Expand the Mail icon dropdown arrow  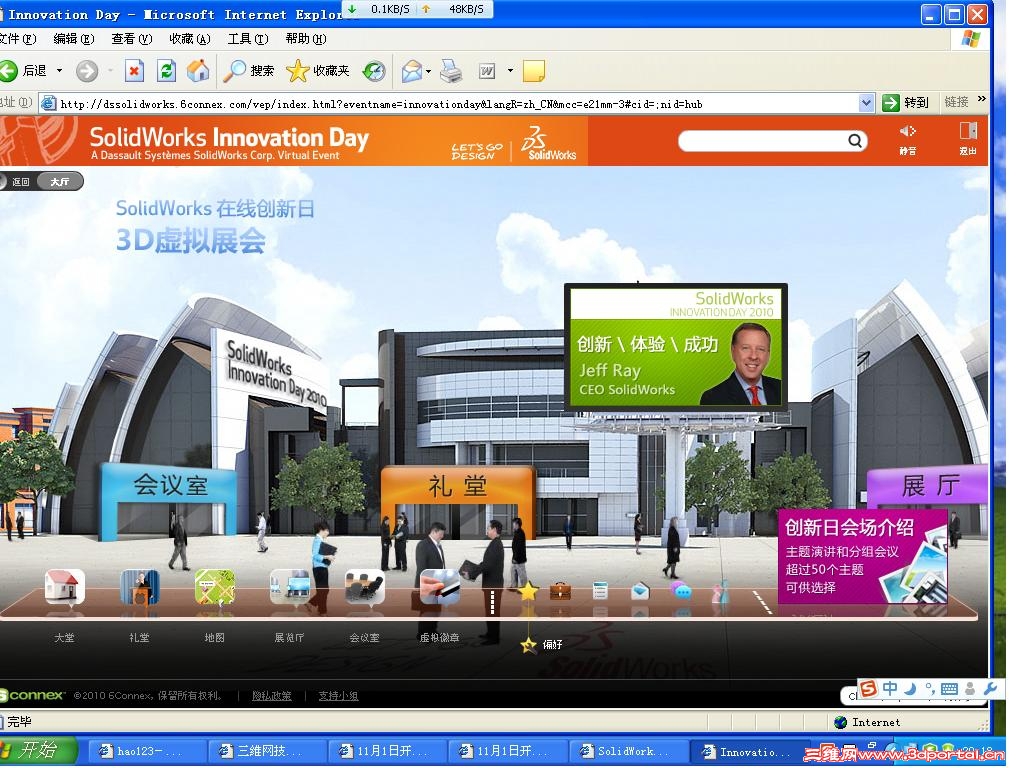428,71
